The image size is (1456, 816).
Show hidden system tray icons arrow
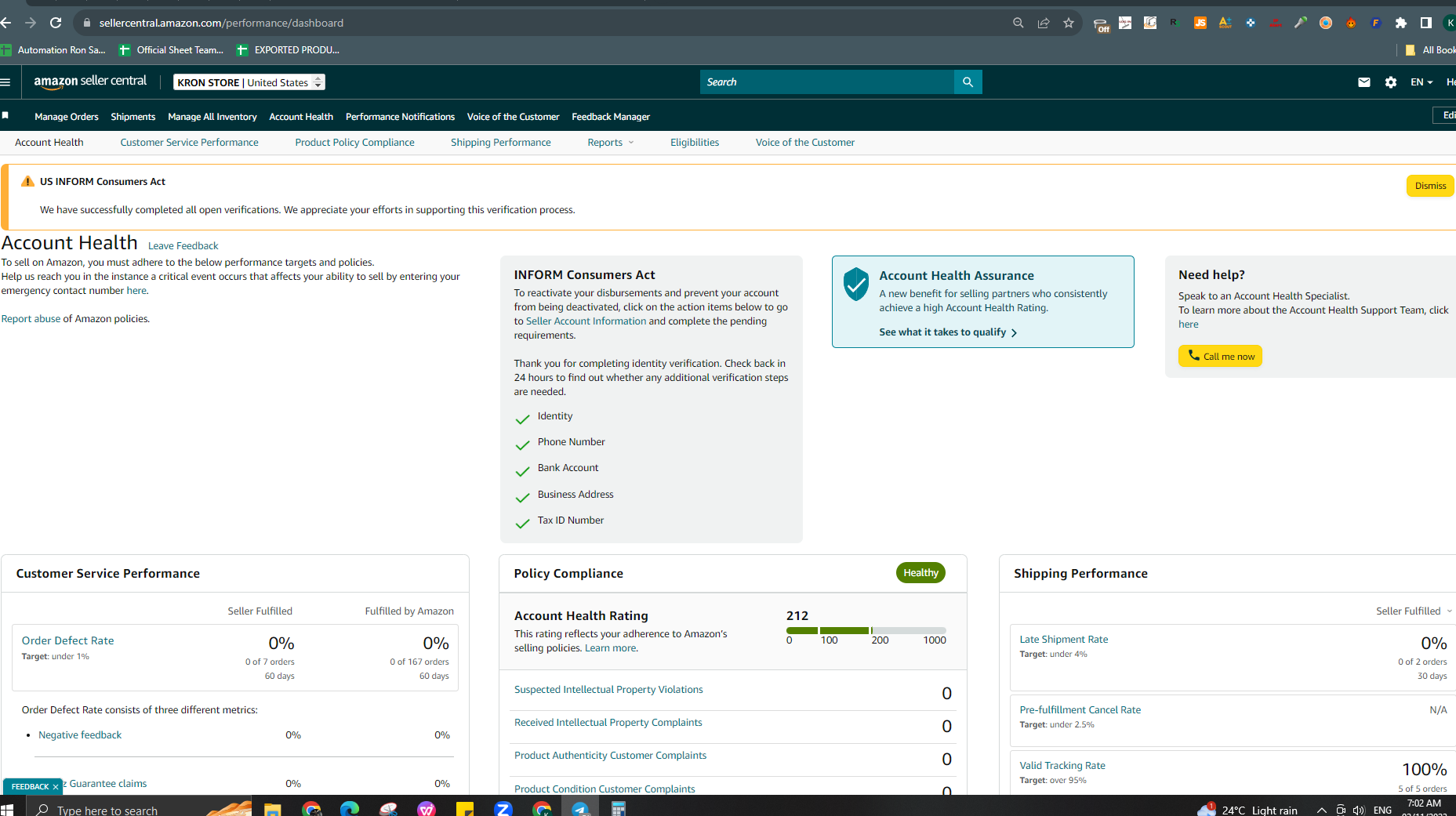click(x=1322, y=810)
